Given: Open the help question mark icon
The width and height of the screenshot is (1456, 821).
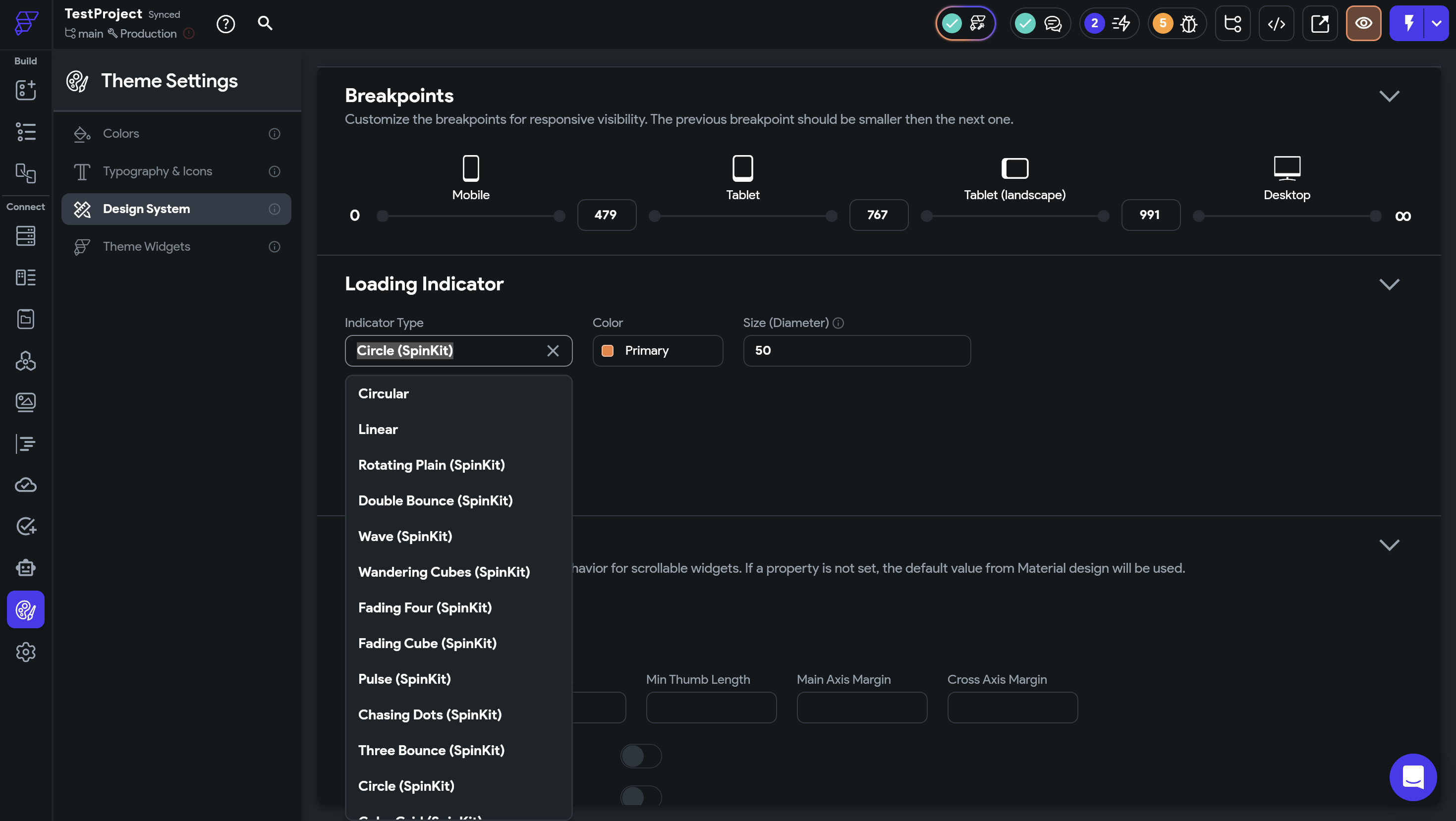Looking at the screenshot, I should click(x=225, y=24).
